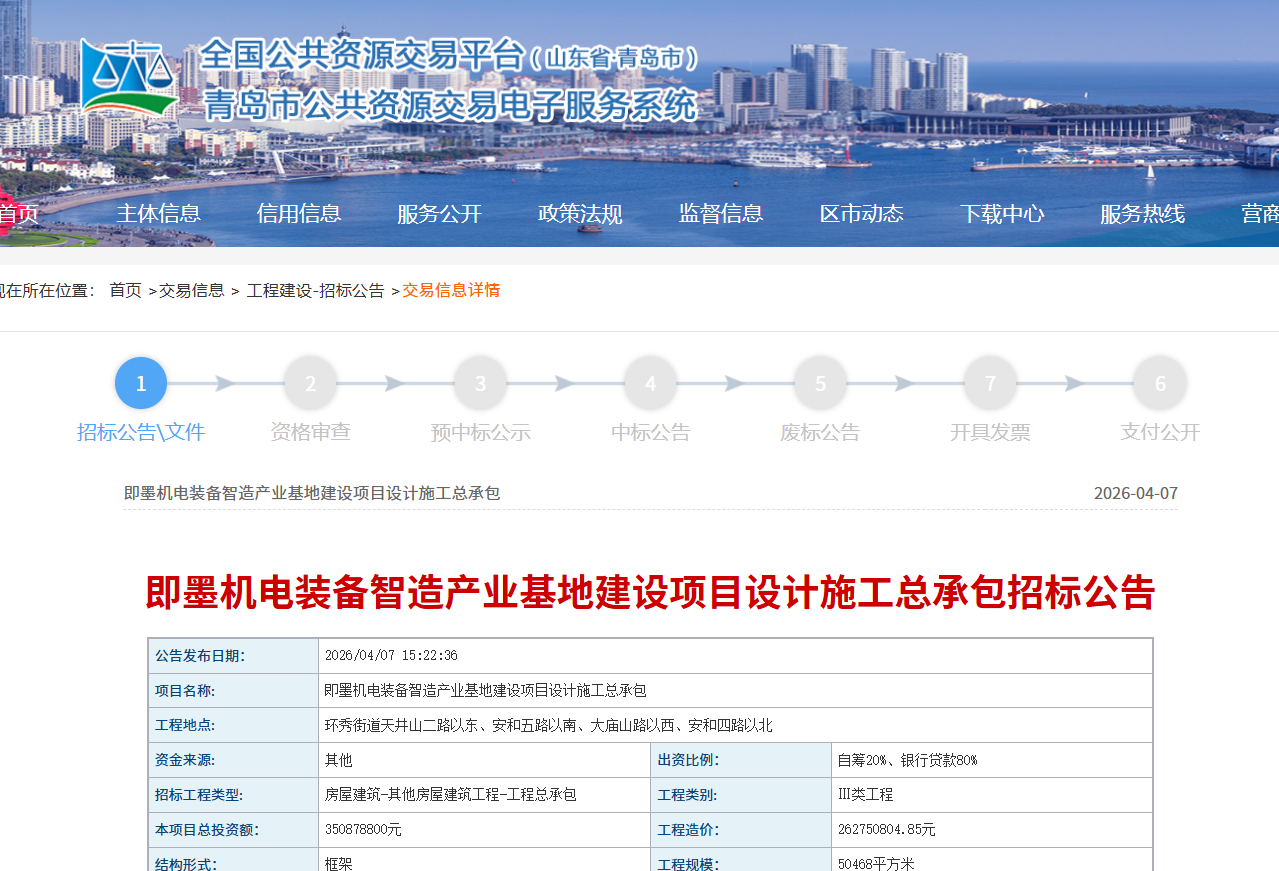Screen dimensions: 1279x871
Task: Select the 废标公告 step label
Action: point(821,432)
